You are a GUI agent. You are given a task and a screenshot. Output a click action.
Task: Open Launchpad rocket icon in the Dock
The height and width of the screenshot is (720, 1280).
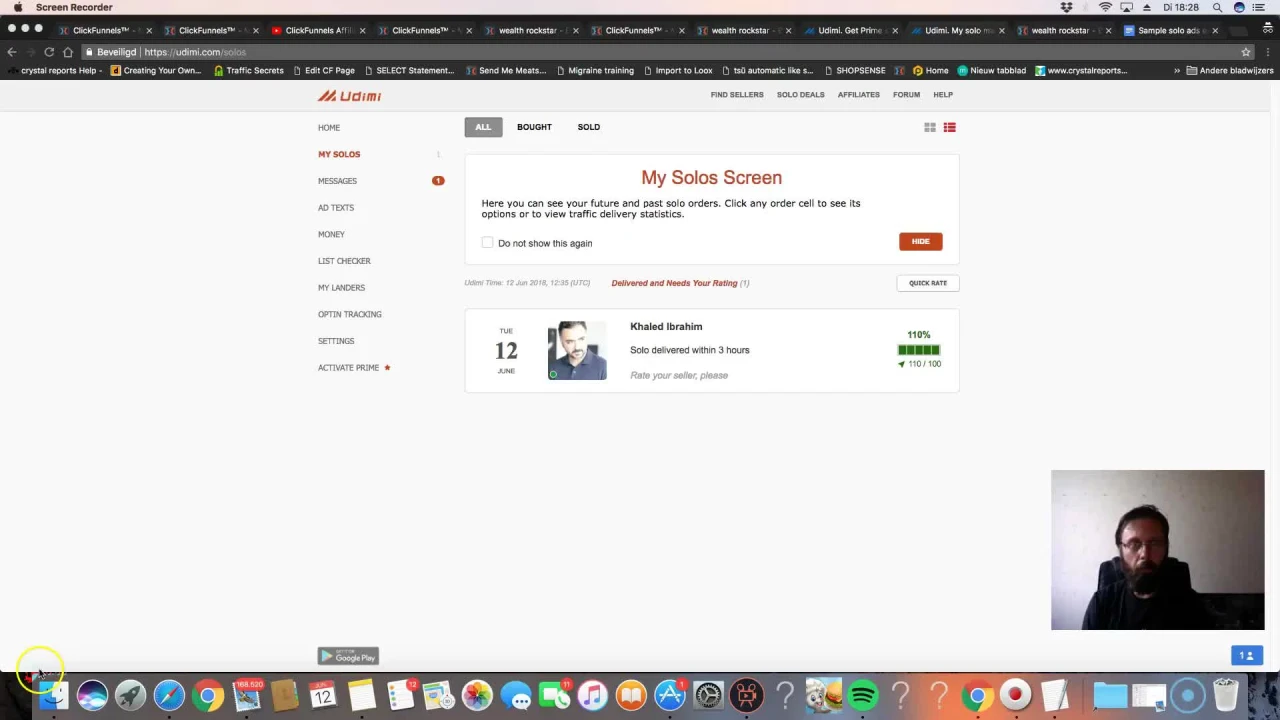(130, 695)
